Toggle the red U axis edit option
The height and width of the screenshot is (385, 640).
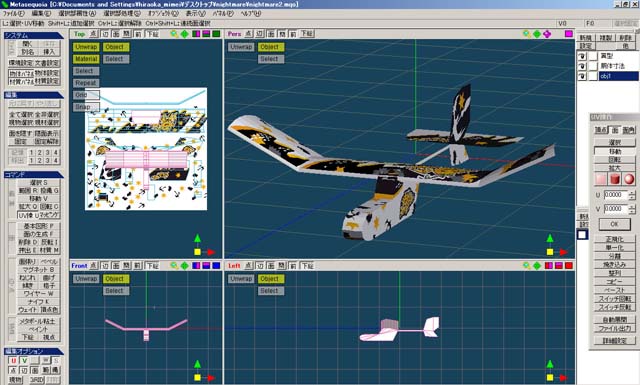tap(13, 361)
